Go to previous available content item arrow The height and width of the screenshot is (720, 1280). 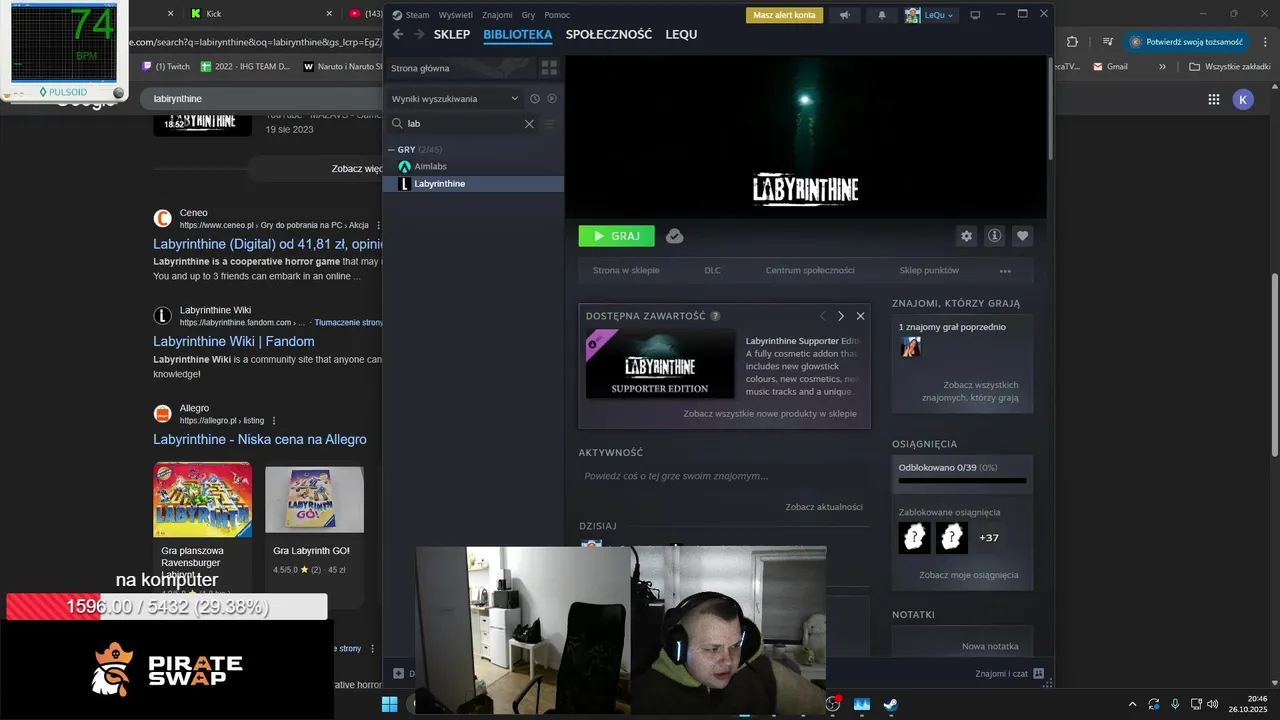[823, 316]
